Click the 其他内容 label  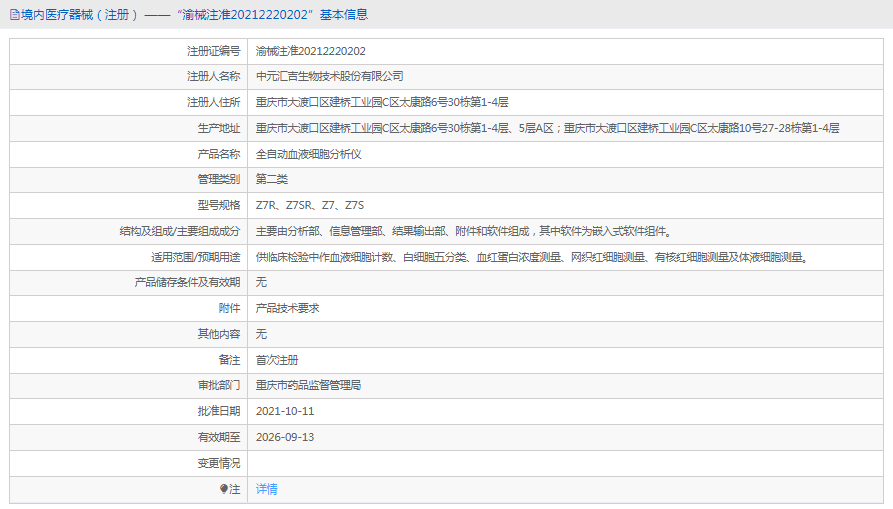[219, 334]
